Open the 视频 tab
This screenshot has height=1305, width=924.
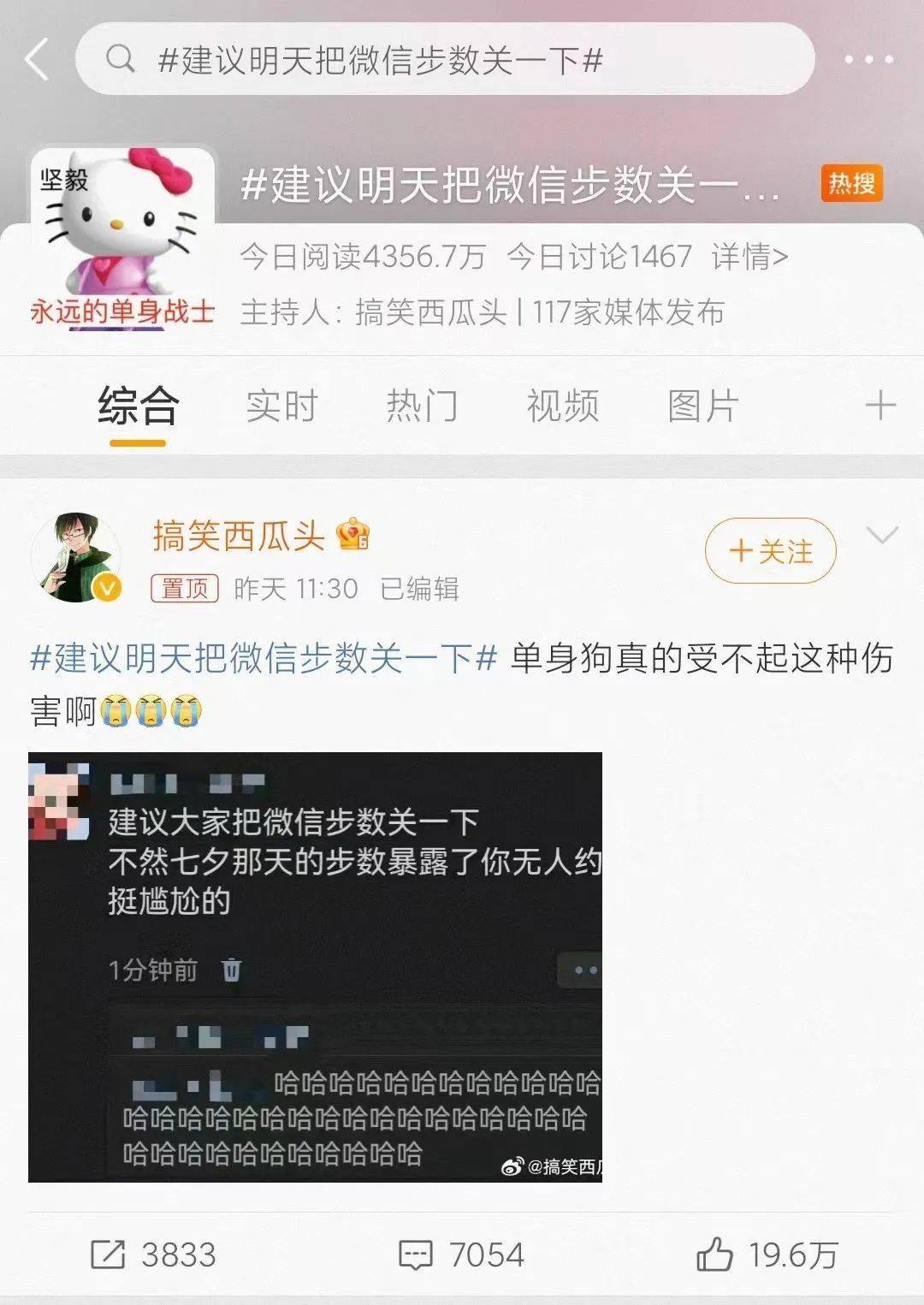click(562, 406)
